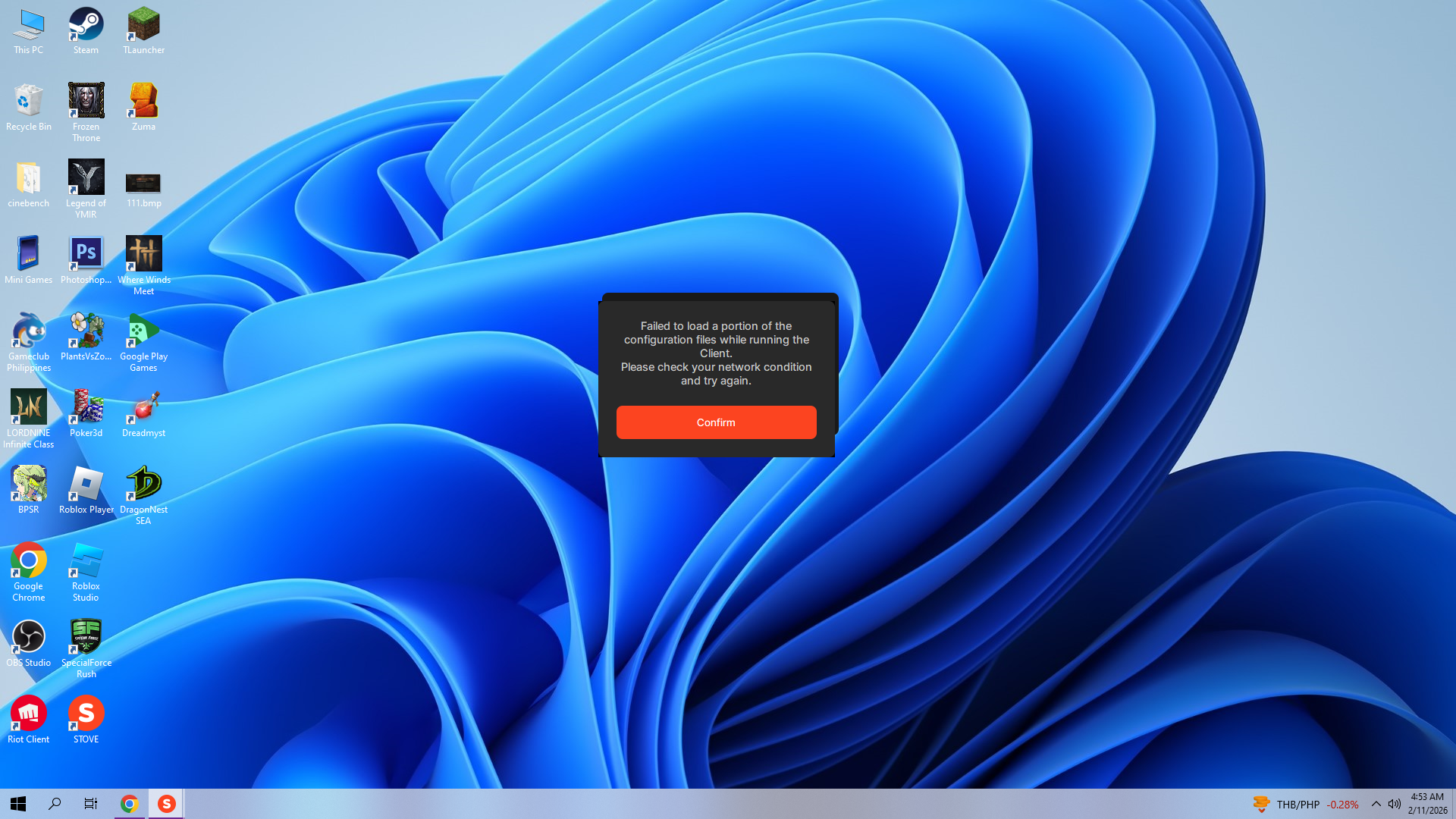This screenshot has width=1456, height=819.
Task: Expand the hidden system tray icons
Action: 1376,804
